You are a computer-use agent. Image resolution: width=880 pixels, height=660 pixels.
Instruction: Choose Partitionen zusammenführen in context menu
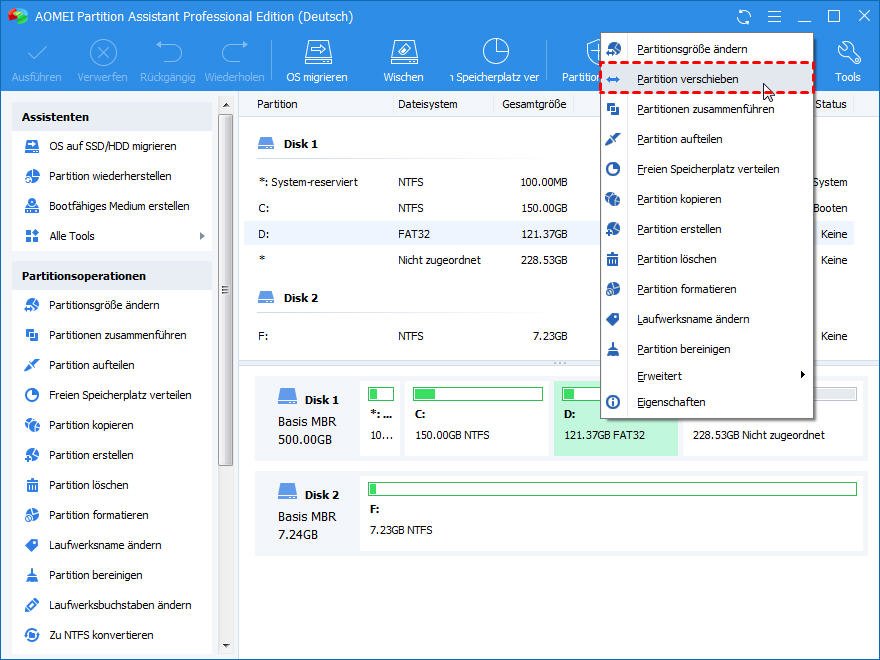click(x=707, y=109)
